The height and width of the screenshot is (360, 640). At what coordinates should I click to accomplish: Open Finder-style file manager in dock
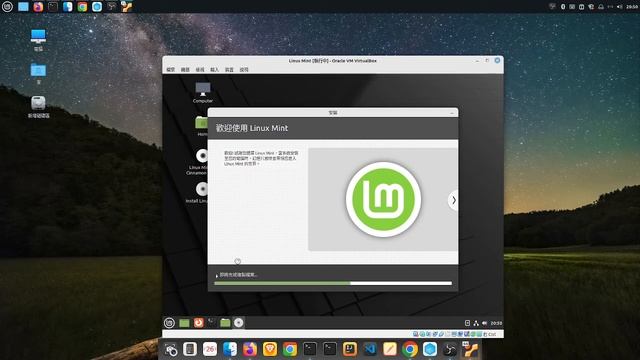[x=230, y=349]
